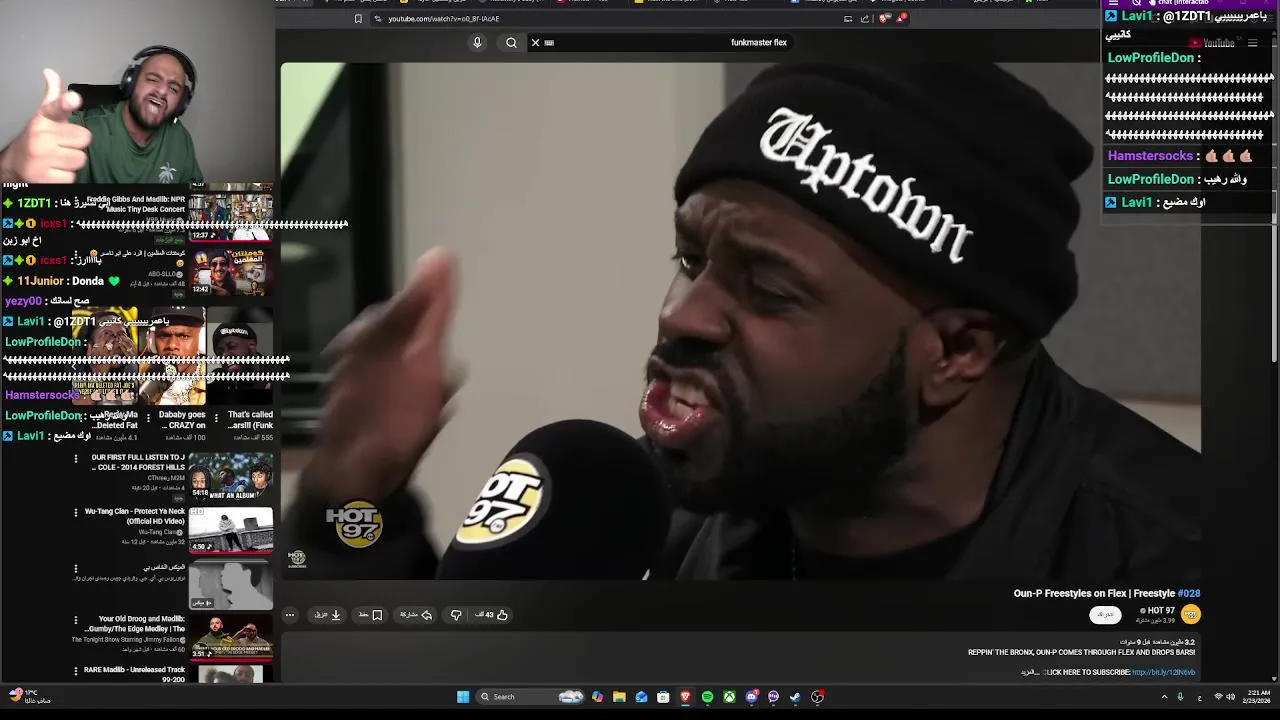Open the Spotify icon in the taskbar
This screenshot has height=720, width=1280.
707,697
